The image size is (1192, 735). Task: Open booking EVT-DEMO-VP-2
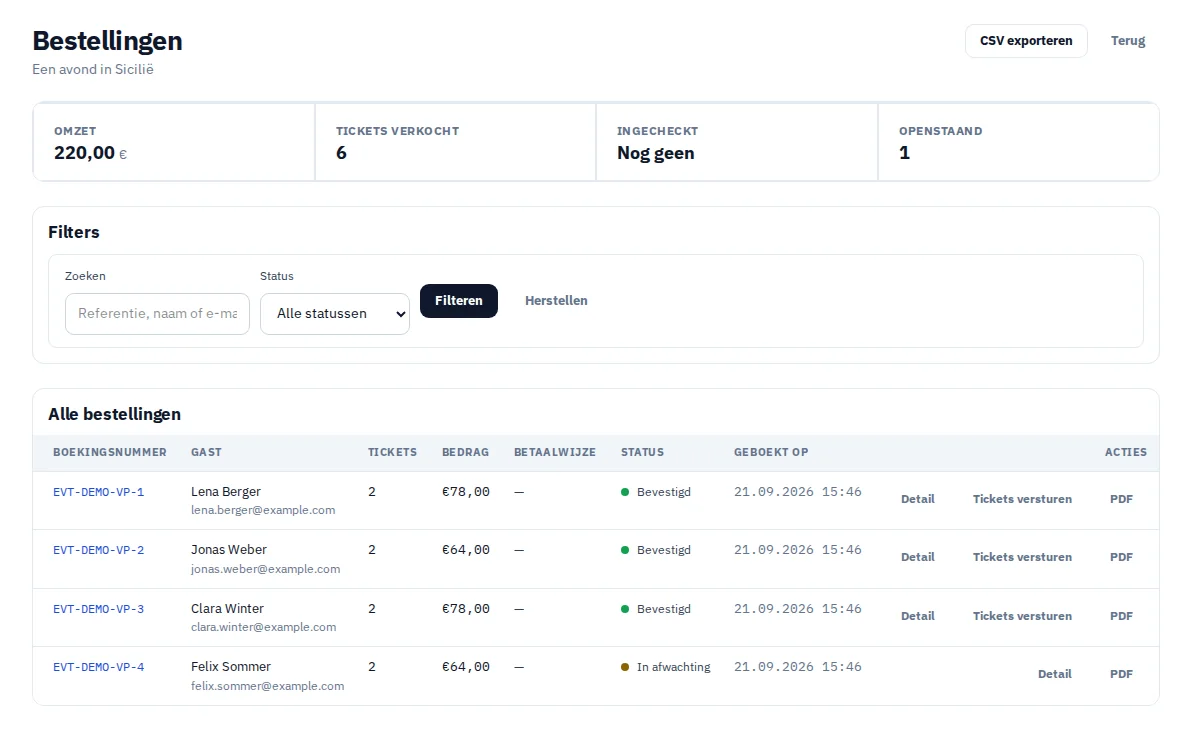[x=99, y=550]
